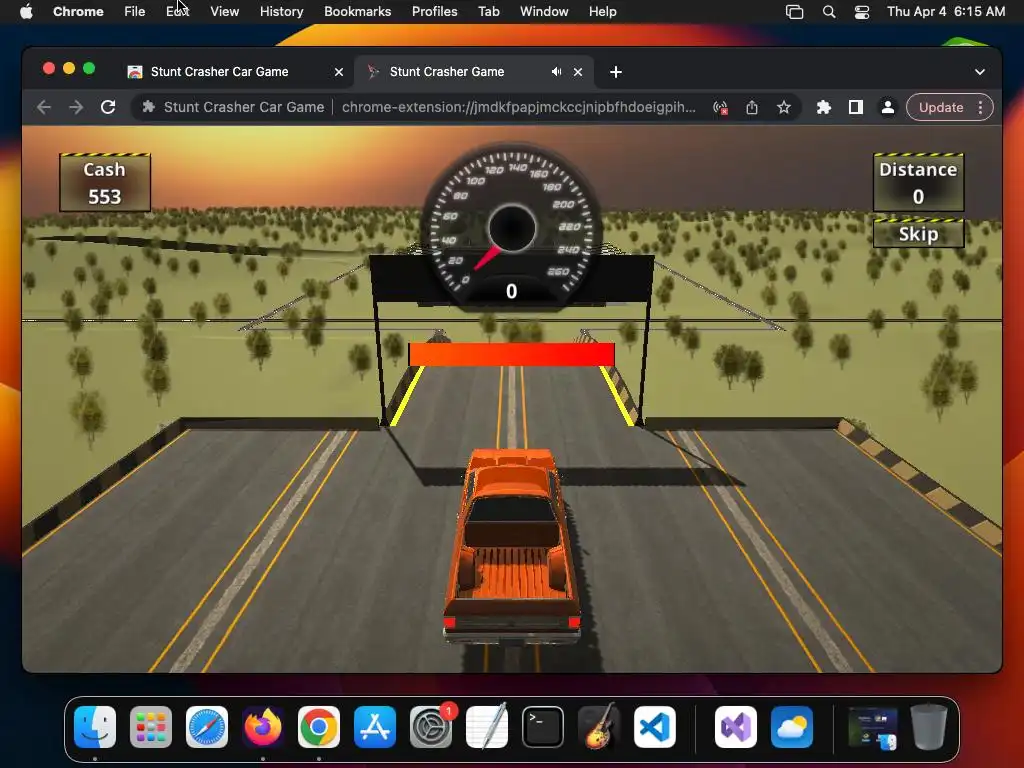
Task: Open Visual Studio from the Dock
Action: [x=736, y=726]
